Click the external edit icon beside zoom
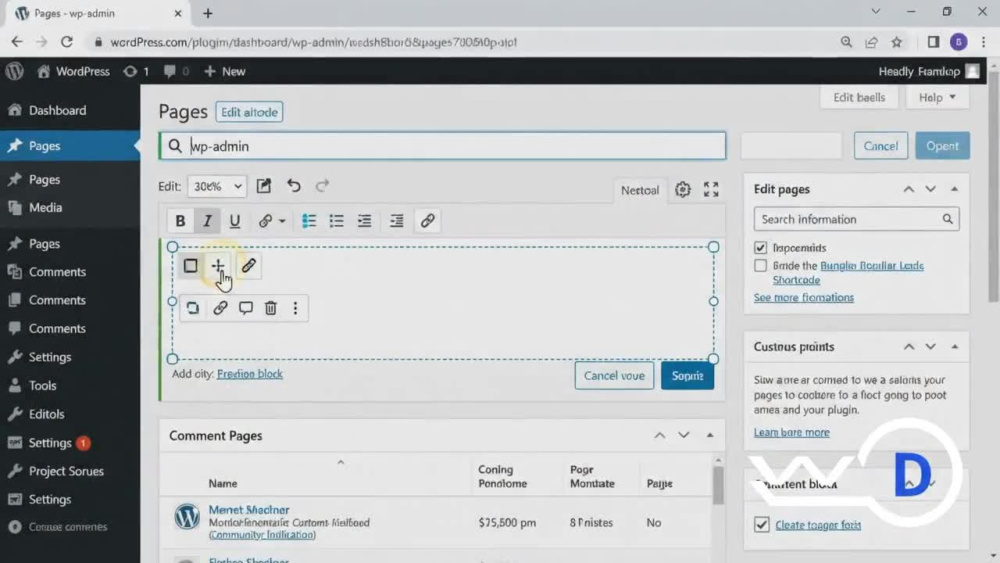Image resolution: width=1000 pixels, height=563 pixels. [263, 186]
